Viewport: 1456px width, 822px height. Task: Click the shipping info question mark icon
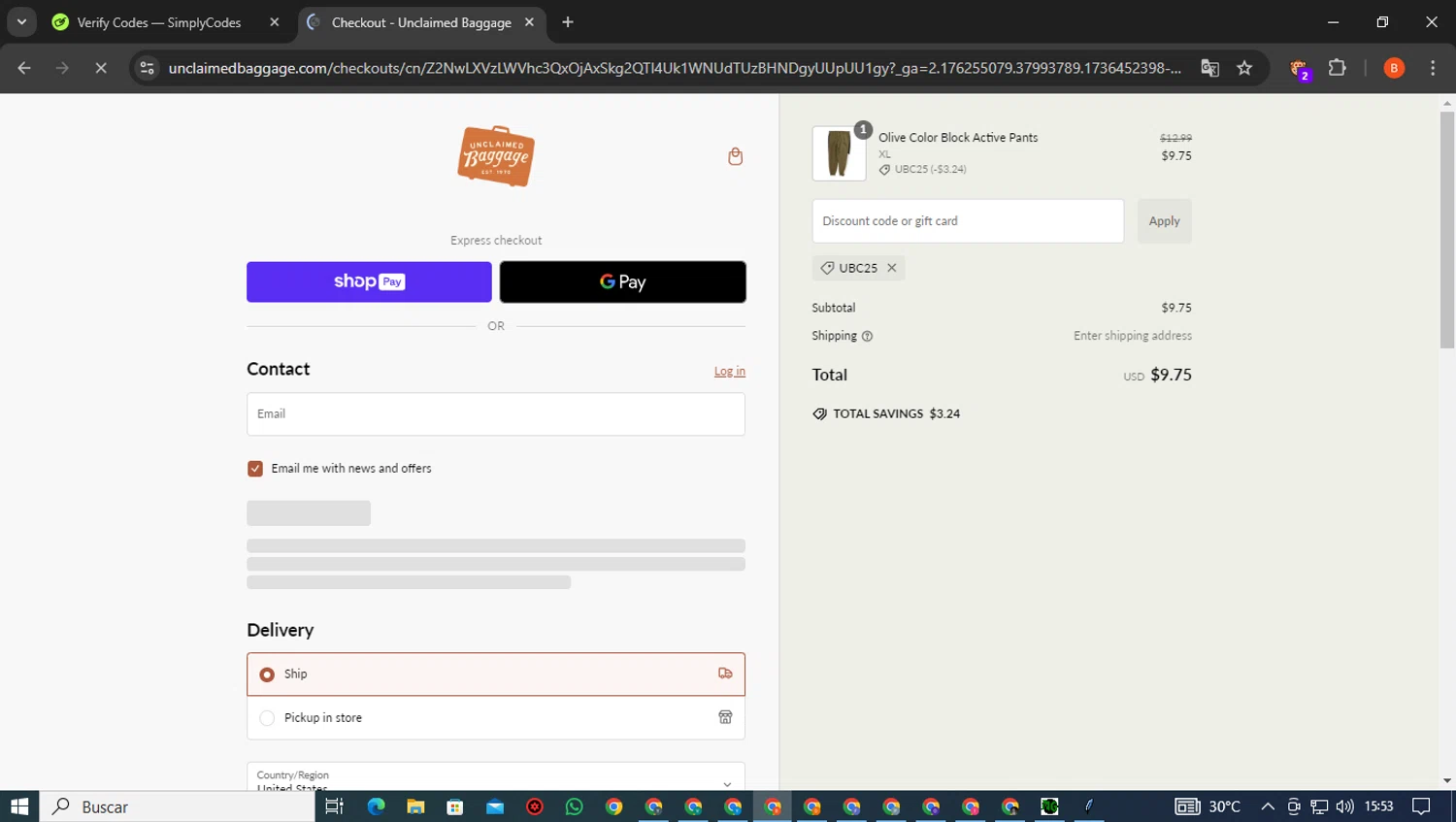pos(867,336)
